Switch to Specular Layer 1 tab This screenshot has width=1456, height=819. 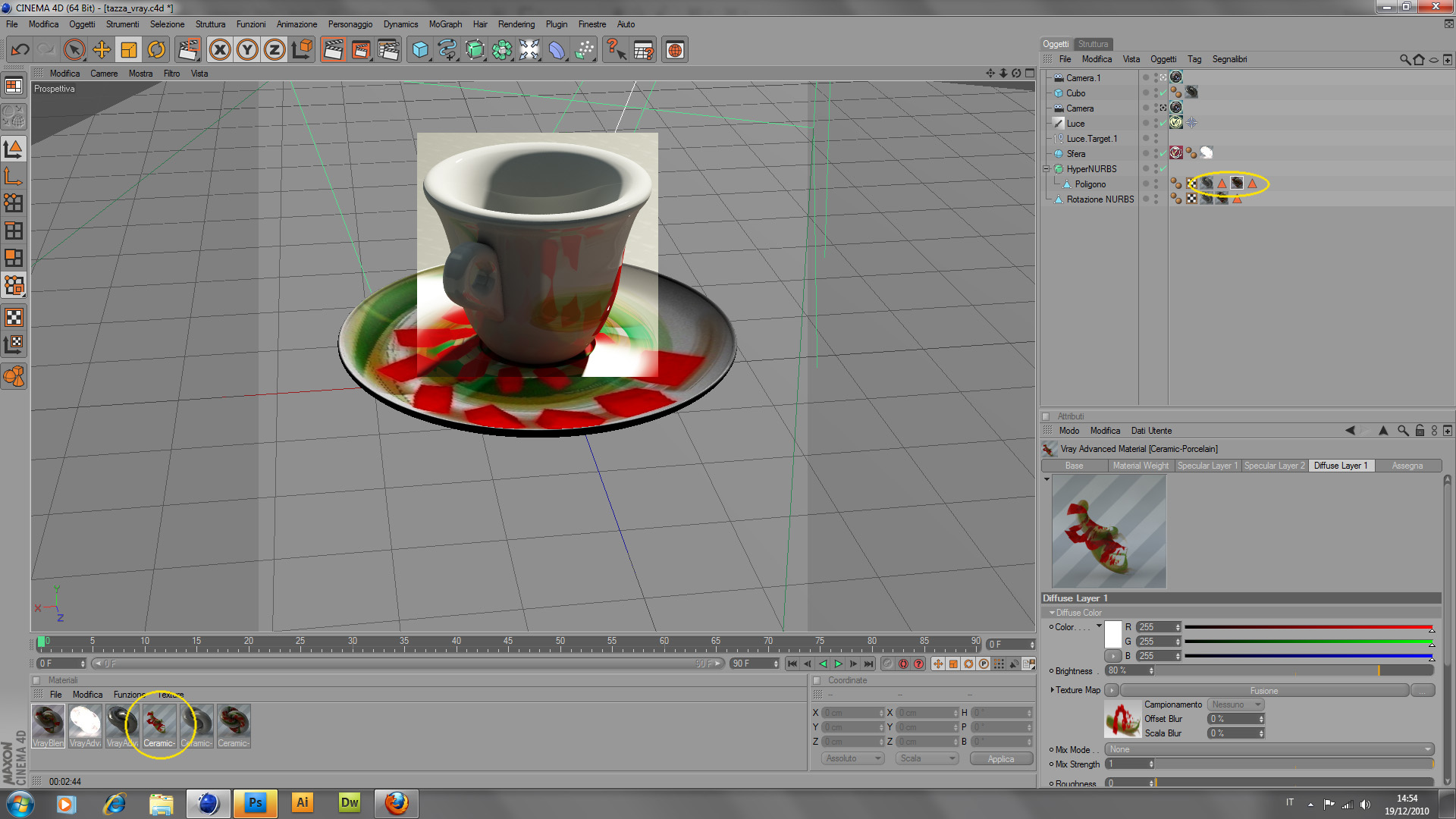pos(1207,466)
